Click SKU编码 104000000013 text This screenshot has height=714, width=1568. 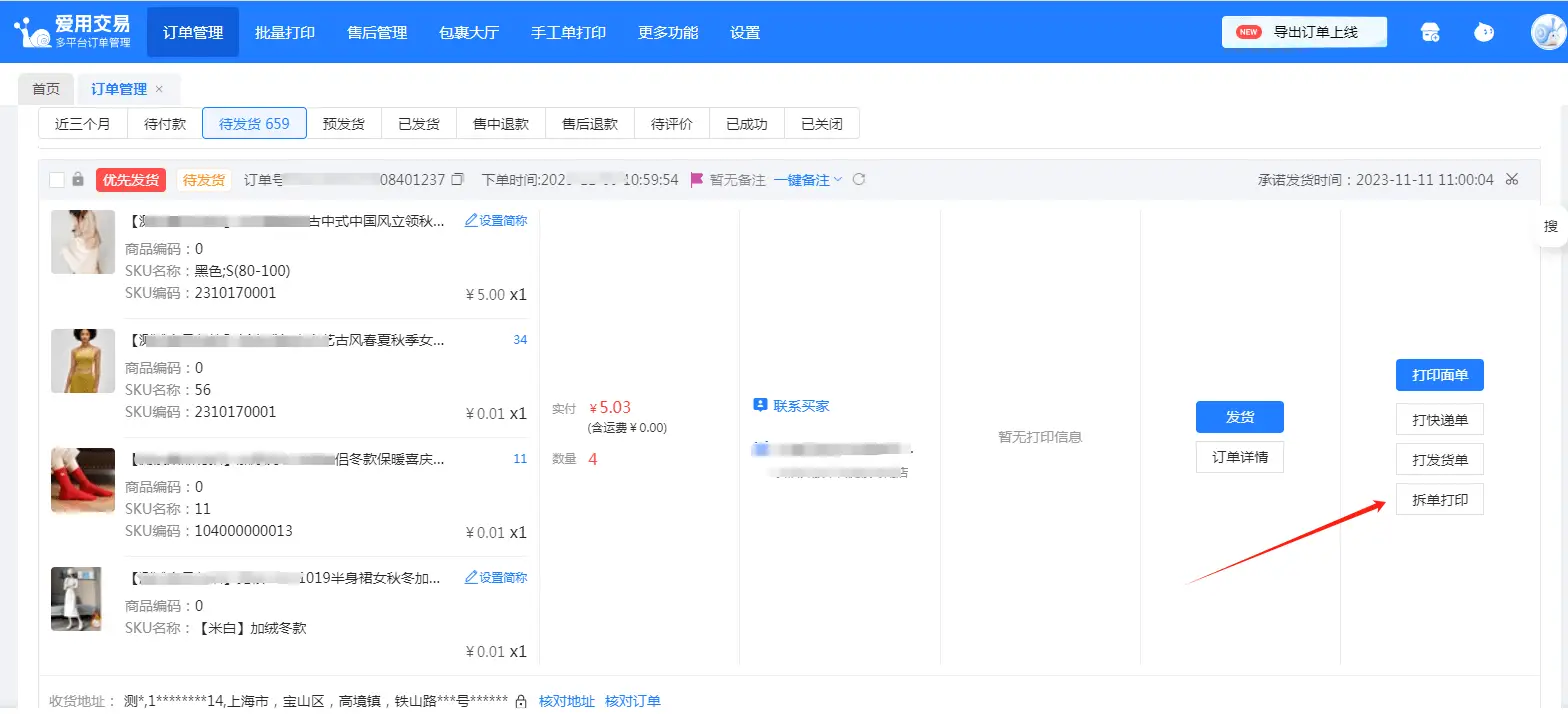pyautogui.click(x=244, y=531)
